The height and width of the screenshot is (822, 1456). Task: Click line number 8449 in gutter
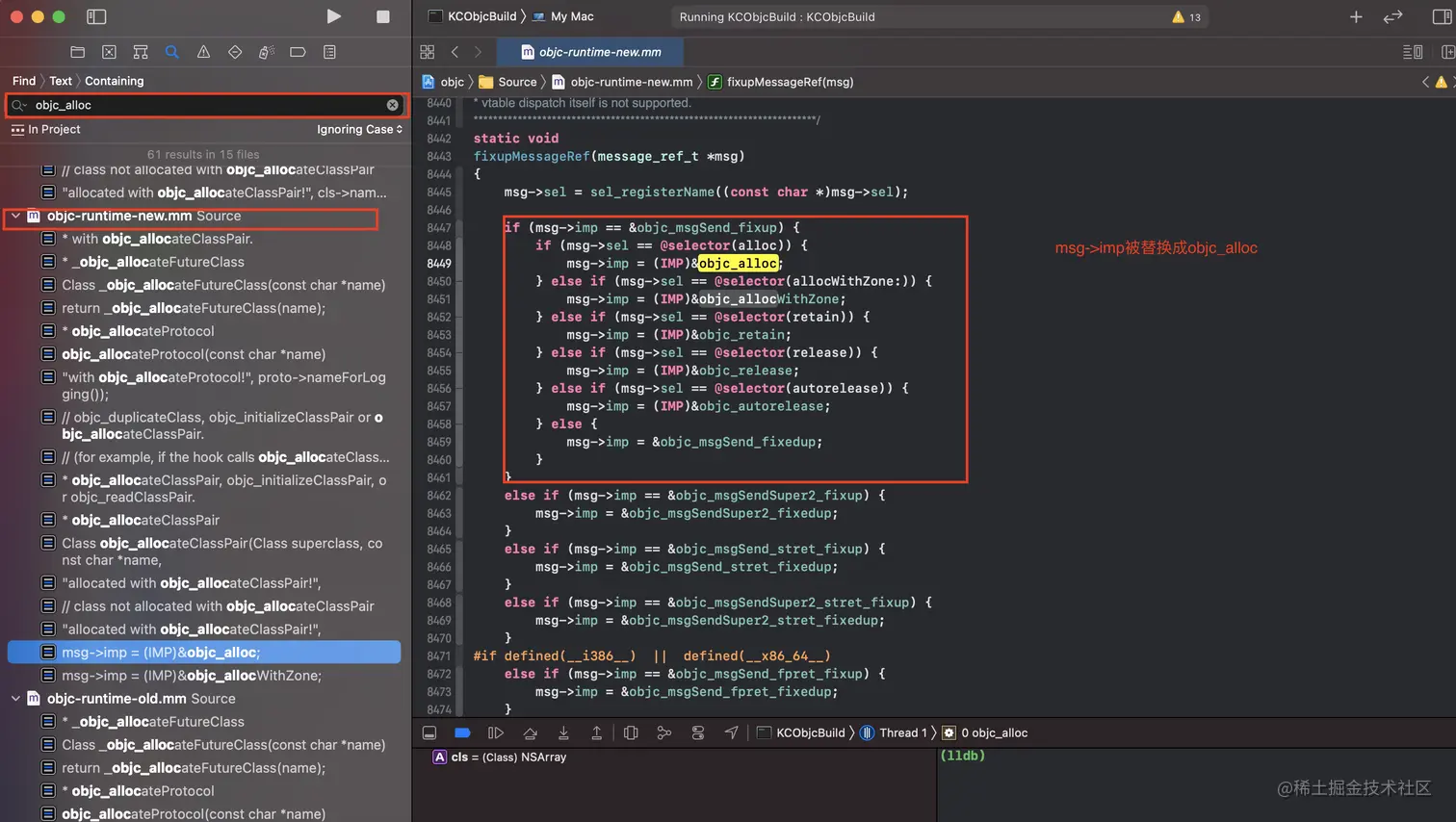439,263
